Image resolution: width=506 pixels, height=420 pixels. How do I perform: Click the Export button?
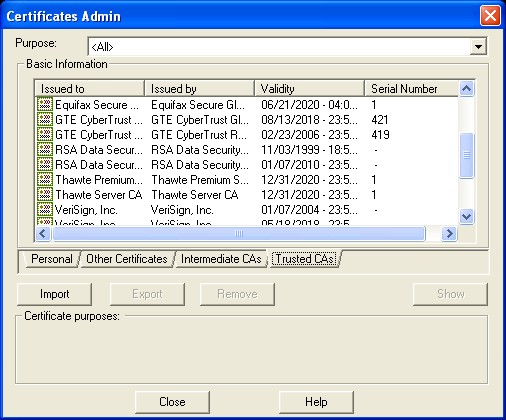(147, 294)
